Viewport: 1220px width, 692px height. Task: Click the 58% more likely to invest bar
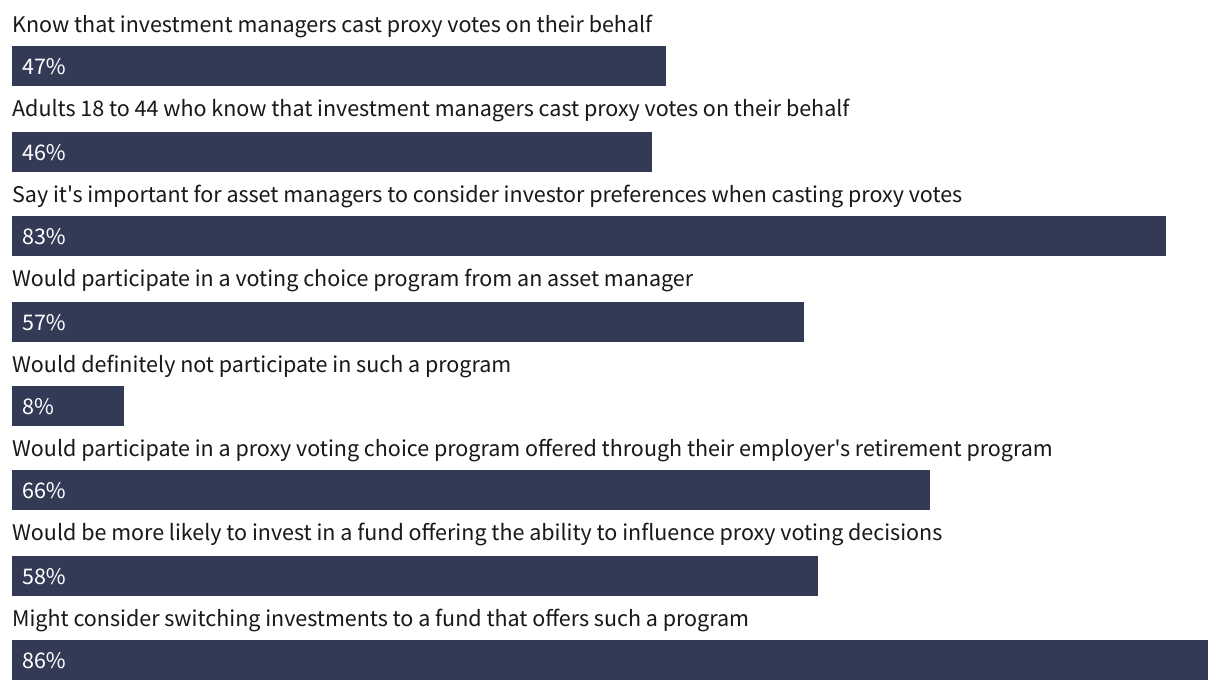click(x=415, y=576)
